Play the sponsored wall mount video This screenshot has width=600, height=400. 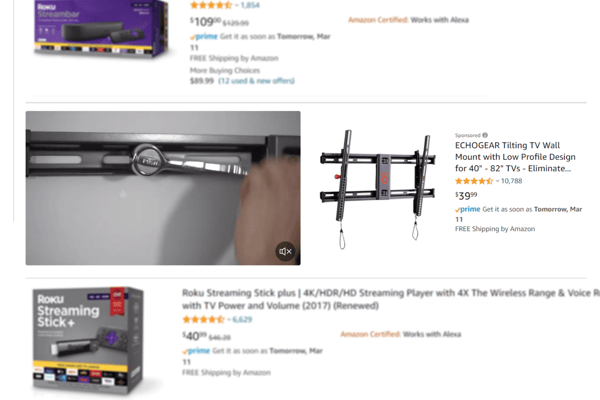[x=163, y=188]
